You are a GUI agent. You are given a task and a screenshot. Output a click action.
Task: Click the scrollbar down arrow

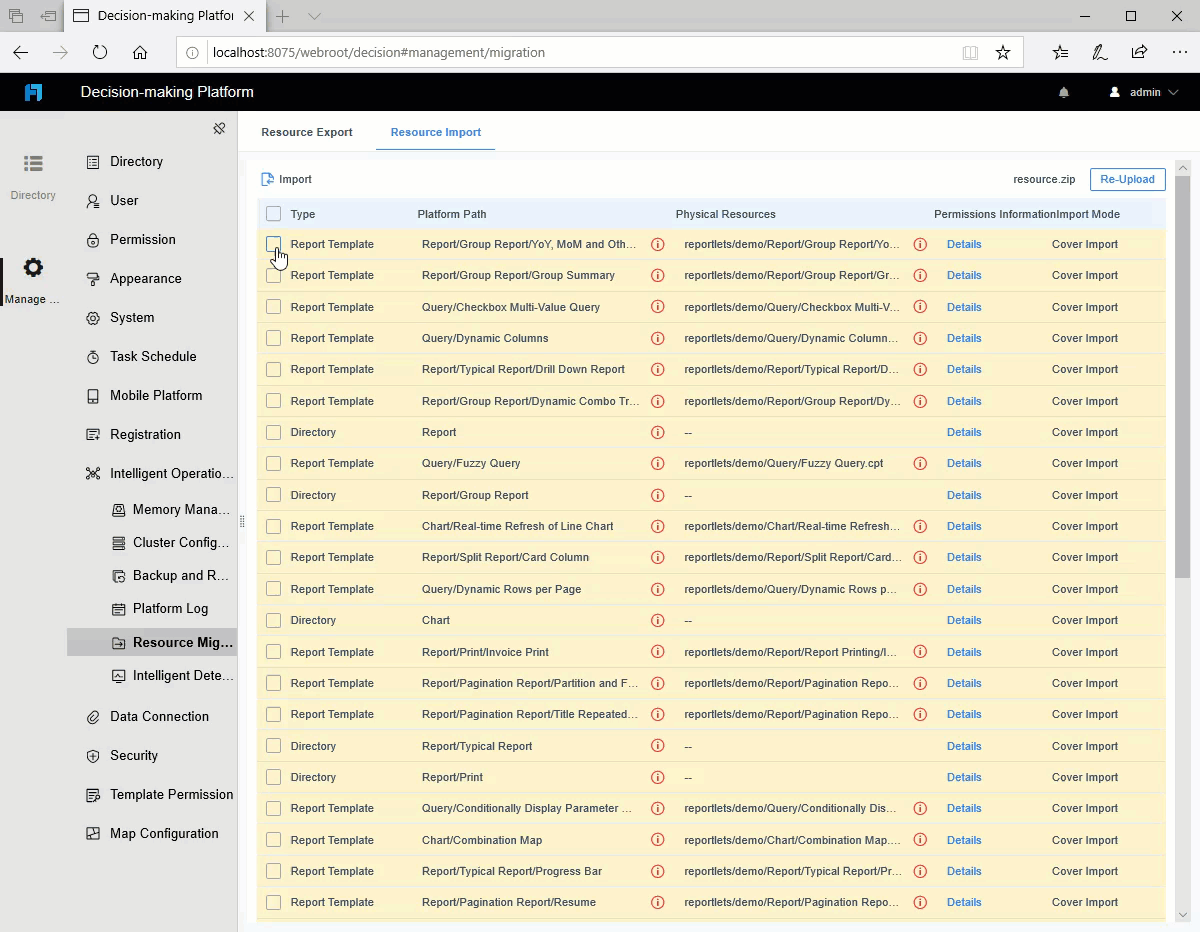(x=1183, y=914)
